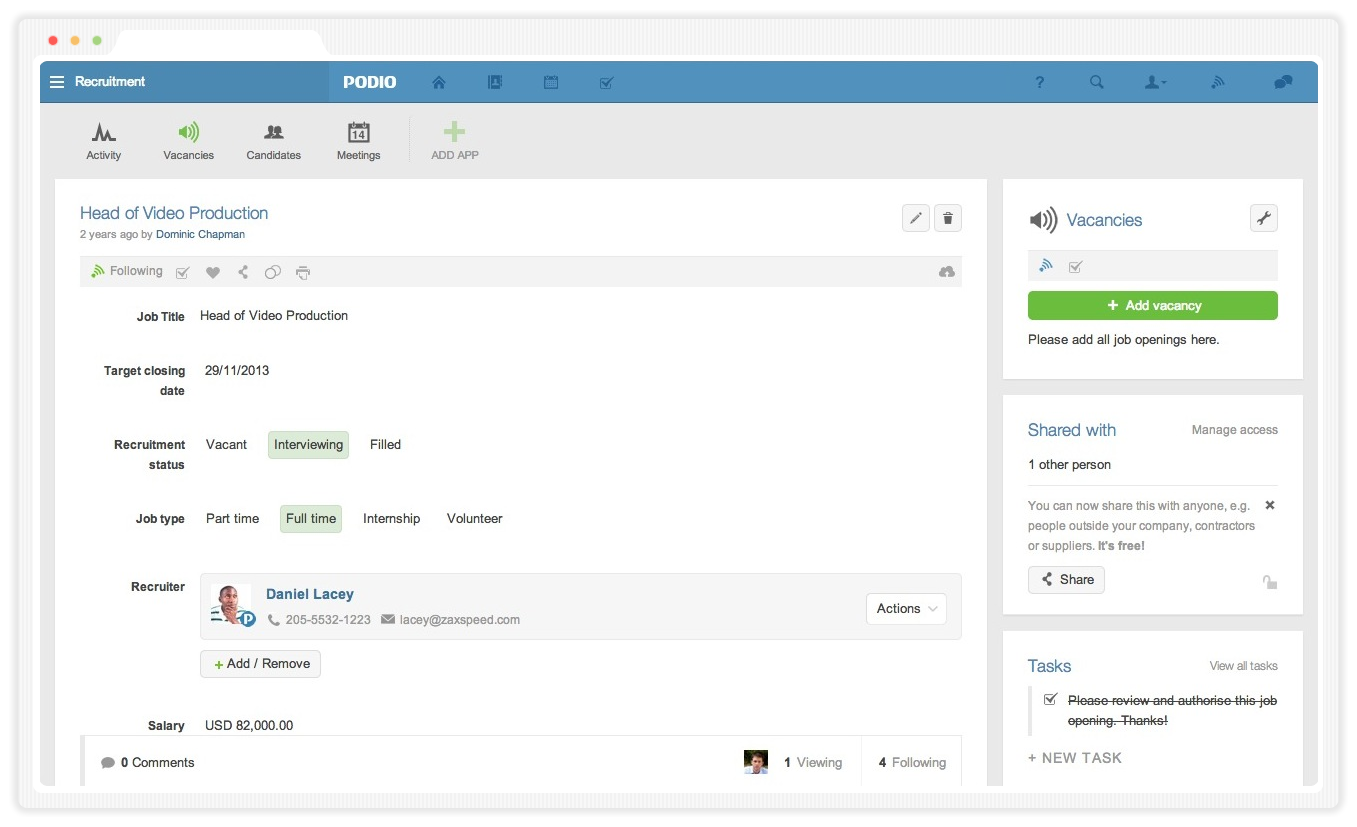Open the user account dropdown menu
The height and width of the screenshot is (827, 1357).
1155,82
